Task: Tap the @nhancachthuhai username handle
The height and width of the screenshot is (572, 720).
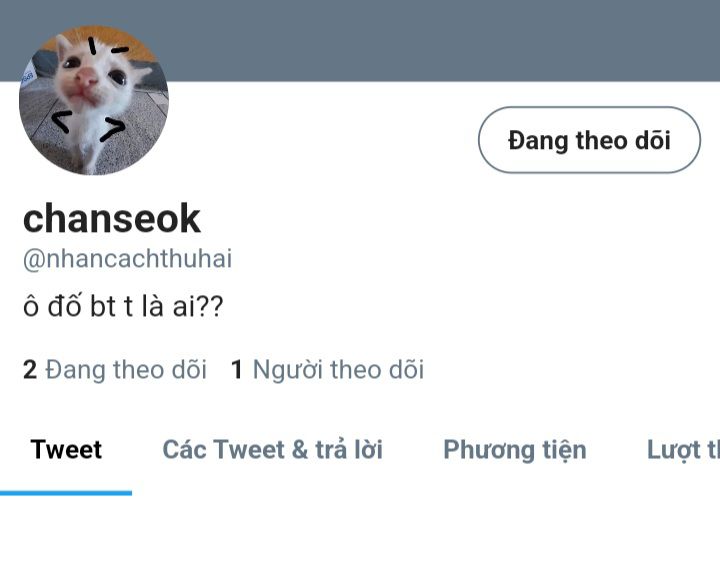Action: (128, 259)
